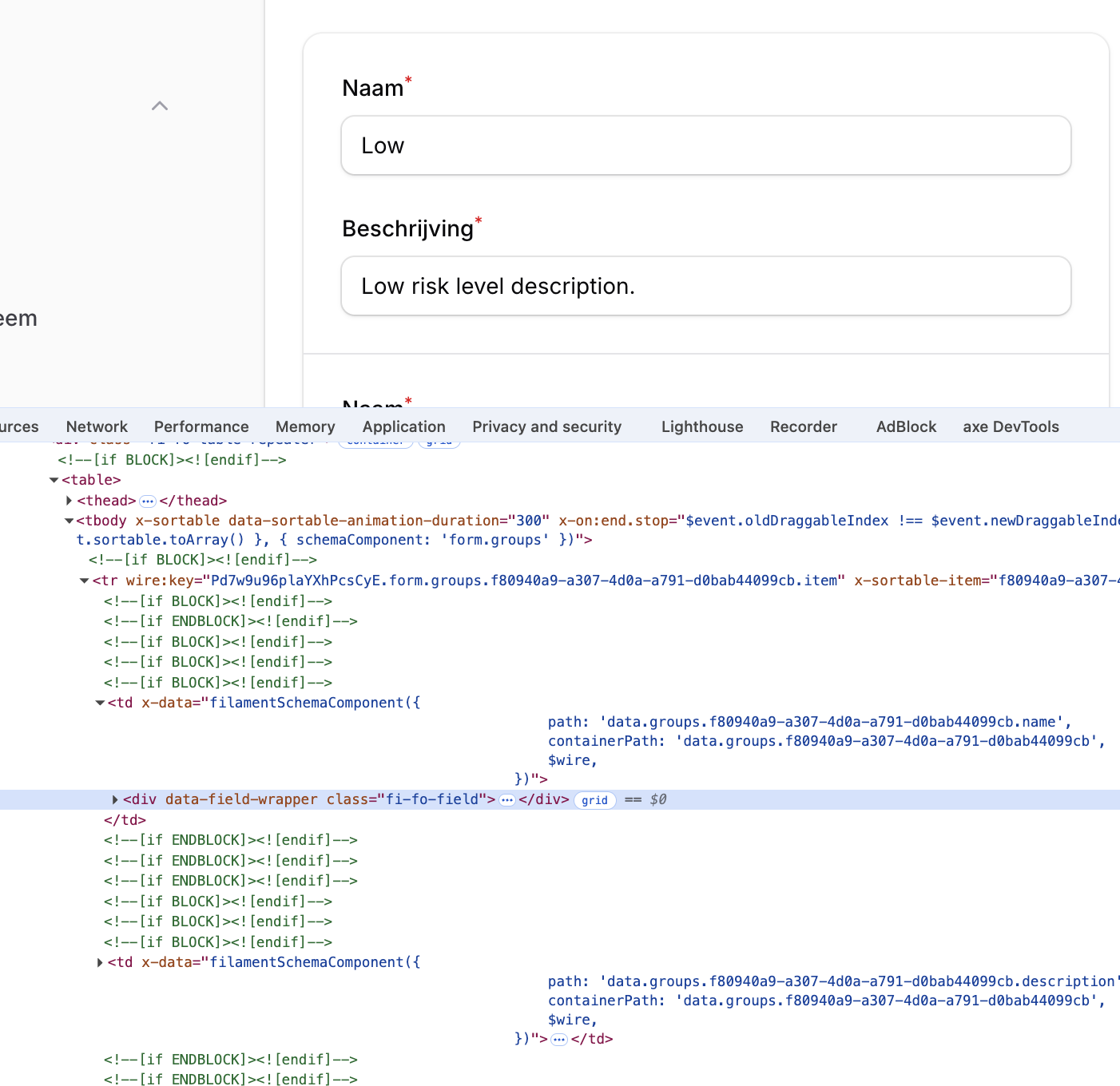Image resolution: width=1120 pixels, height=1086 pixels.
Task: Click the Naam field containing "Low"
Action: coord(705,145)
